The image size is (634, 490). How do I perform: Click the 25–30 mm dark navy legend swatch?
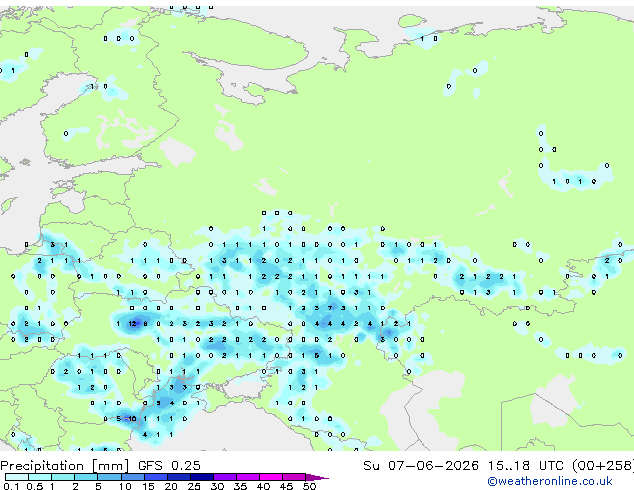coord(201,477)
